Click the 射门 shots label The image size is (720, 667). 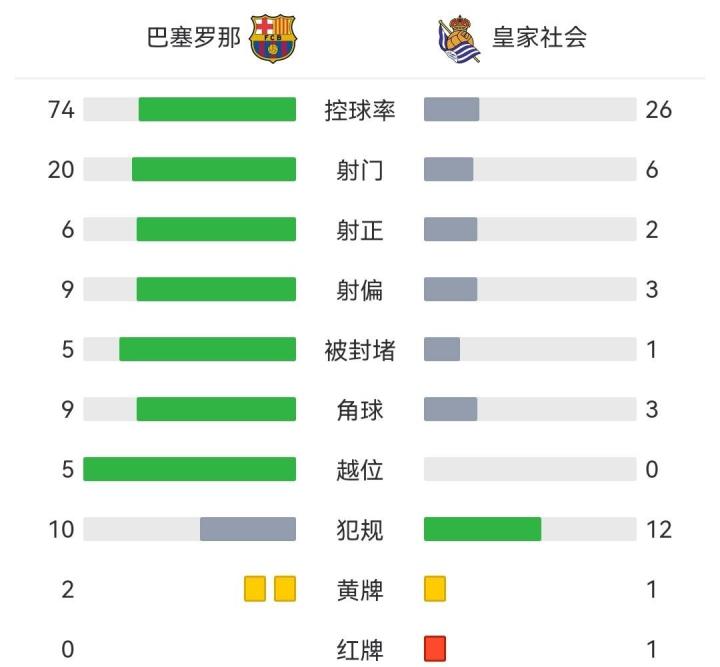click(360, 170)
